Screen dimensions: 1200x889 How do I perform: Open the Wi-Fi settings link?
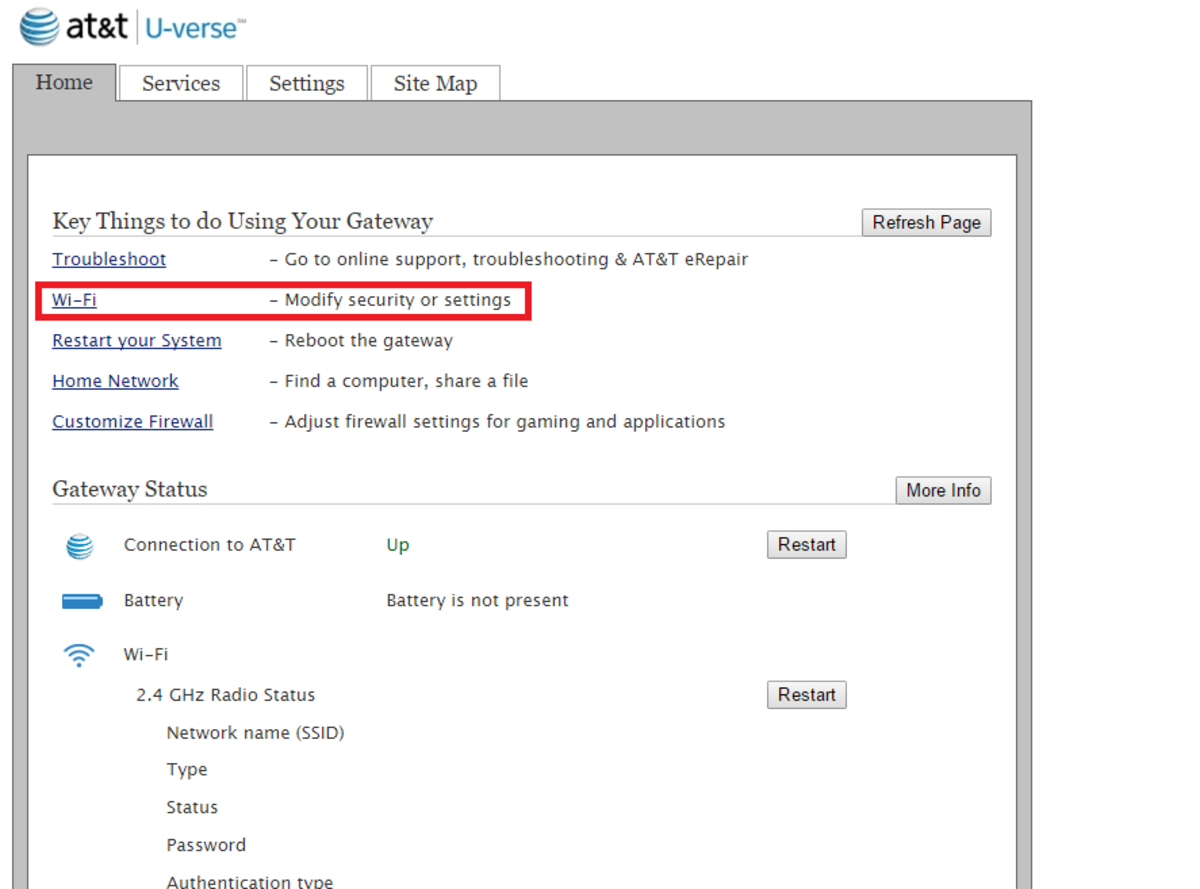click(74, 300)
